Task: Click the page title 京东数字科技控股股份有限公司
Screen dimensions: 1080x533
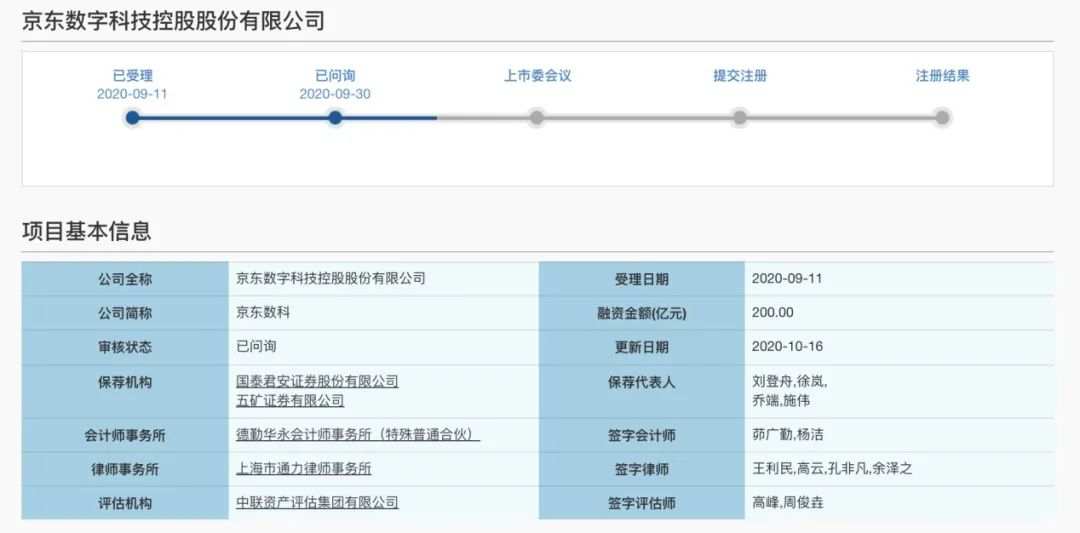Action: (x=173, y=21)
